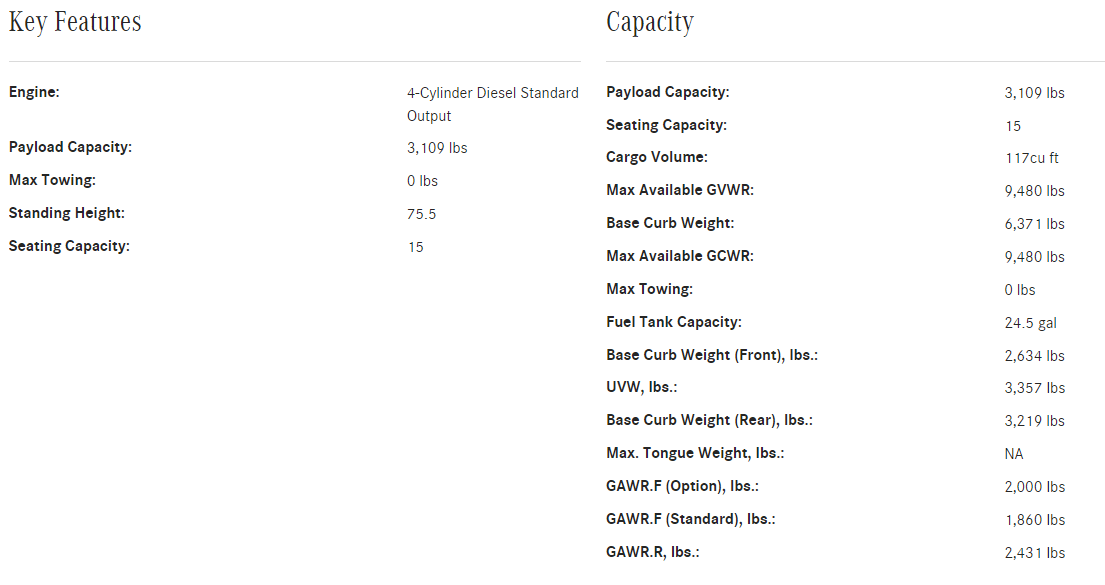Select the Cargo Volume 117cu ft value

1032,158
